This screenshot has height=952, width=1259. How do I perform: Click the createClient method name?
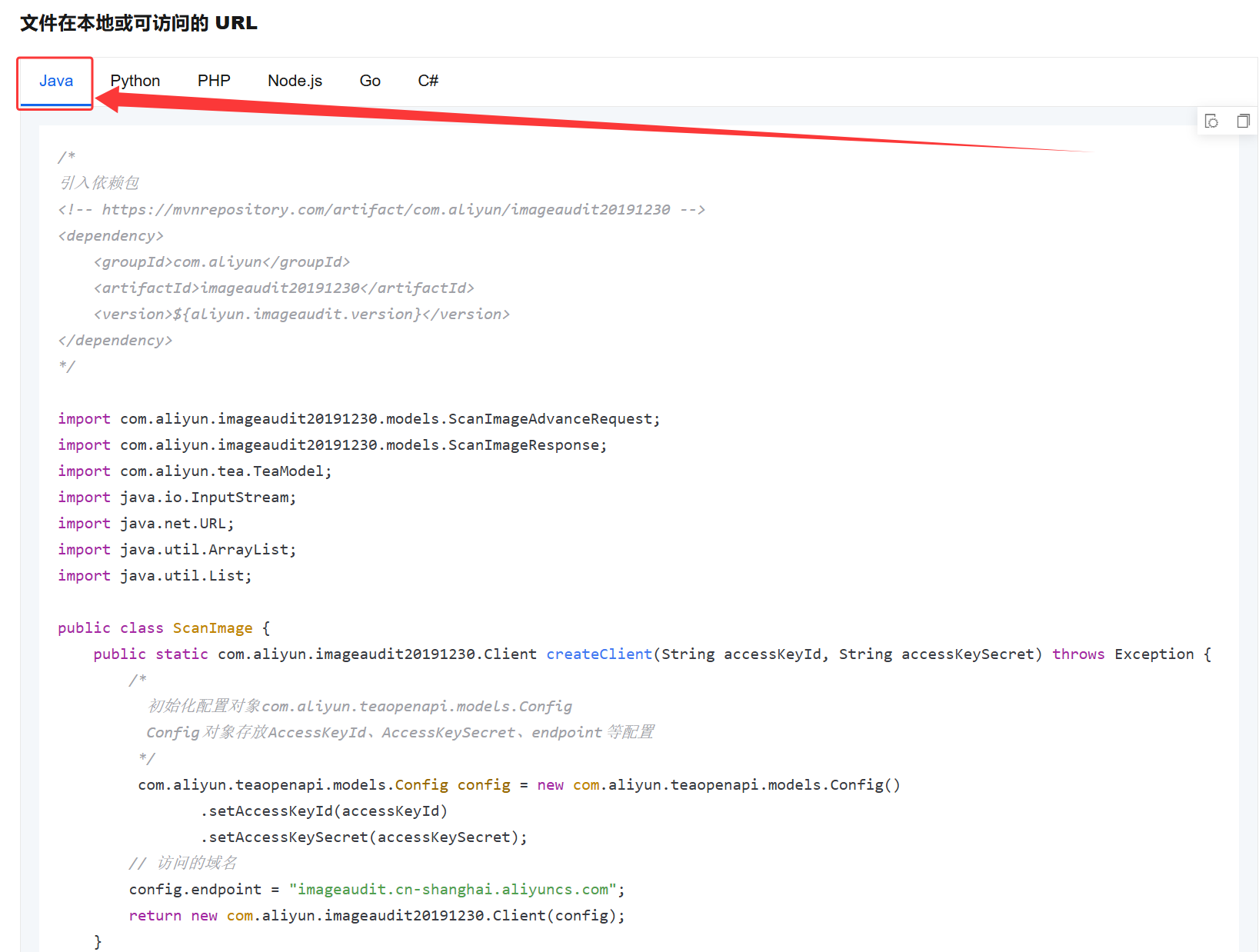(599, 654)
